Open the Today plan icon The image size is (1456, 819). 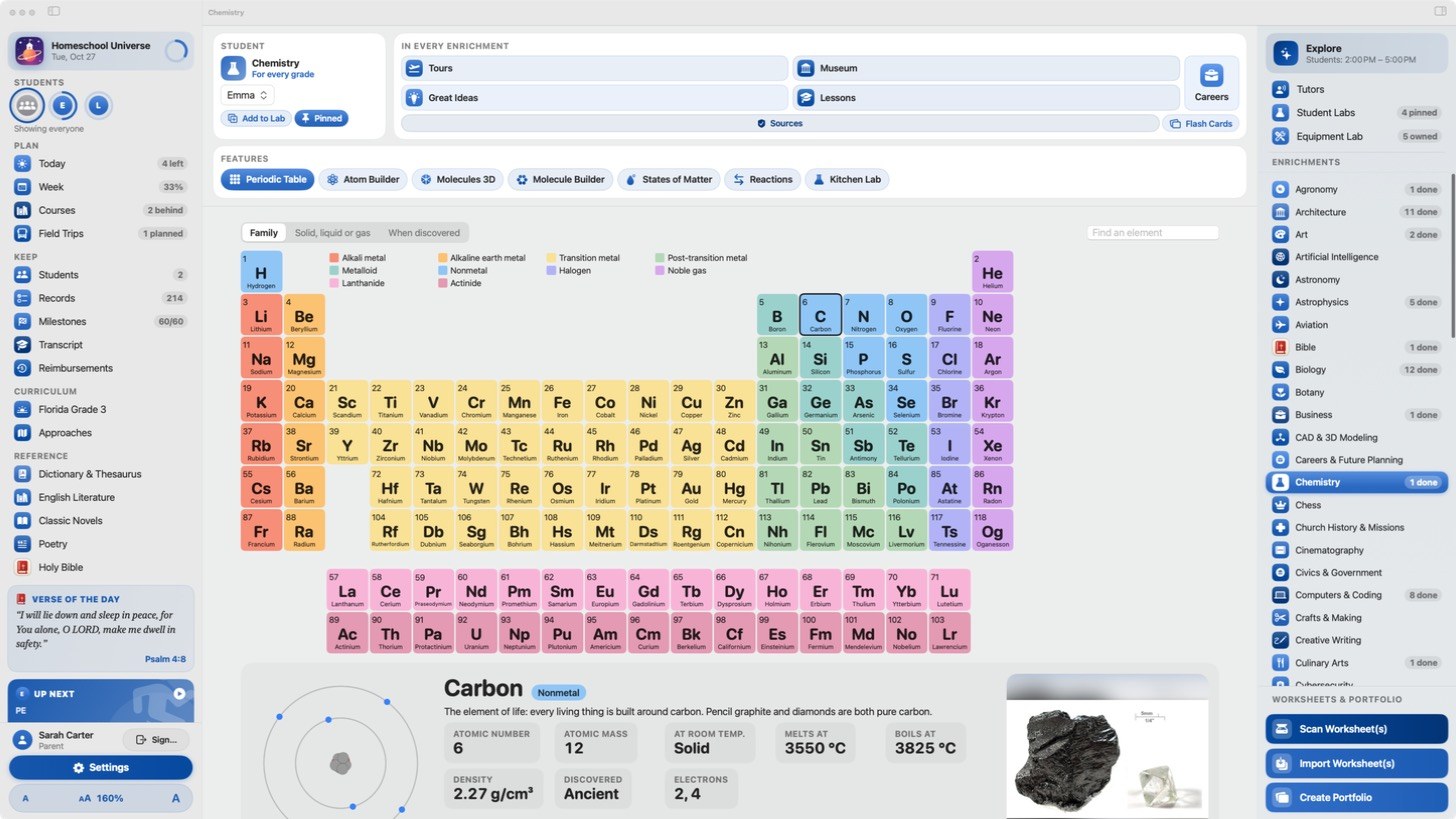(x=22, y=163)
